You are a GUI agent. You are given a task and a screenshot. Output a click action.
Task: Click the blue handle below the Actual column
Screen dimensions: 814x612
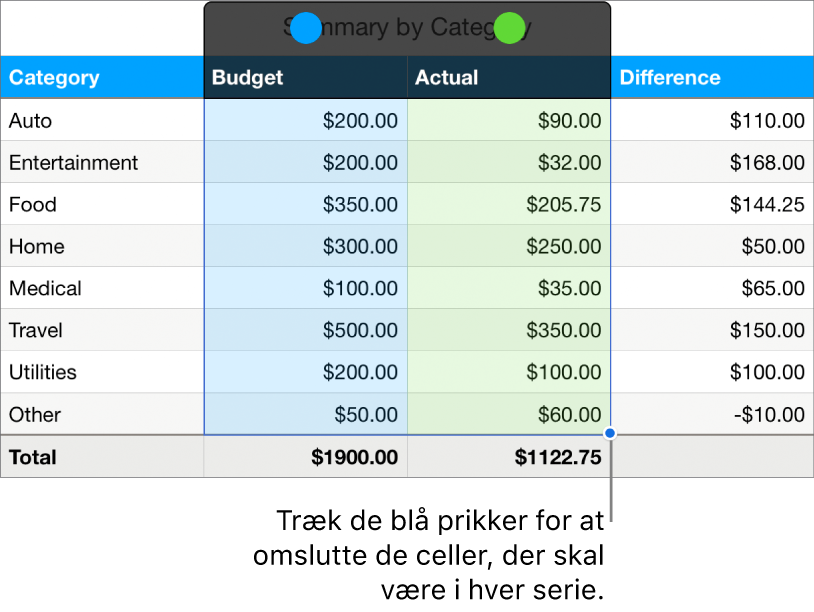pyautogui.click(x=609, y=432)
